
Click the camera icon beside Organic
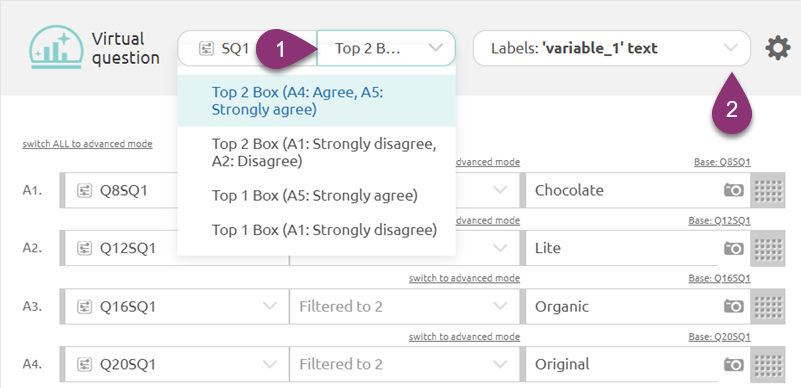pyautogui.click(x=734, y=306)
